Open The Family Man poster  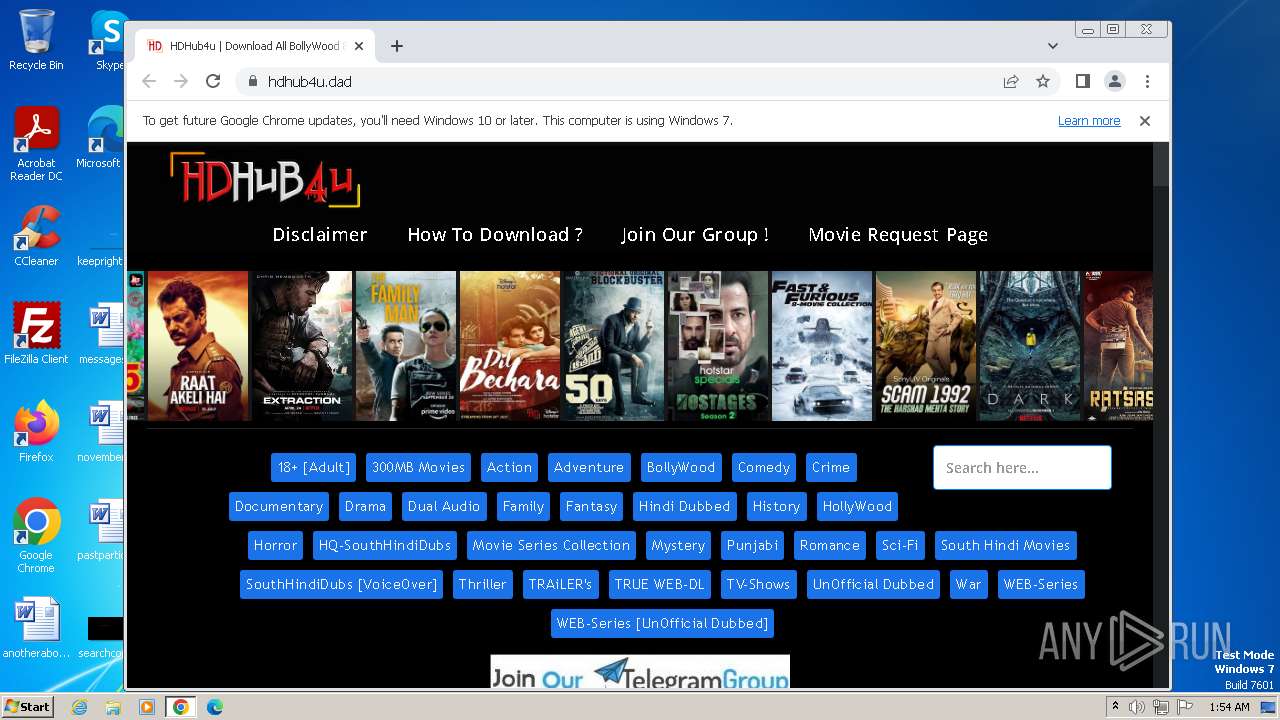pyautogui.click(x=406, y=346)
